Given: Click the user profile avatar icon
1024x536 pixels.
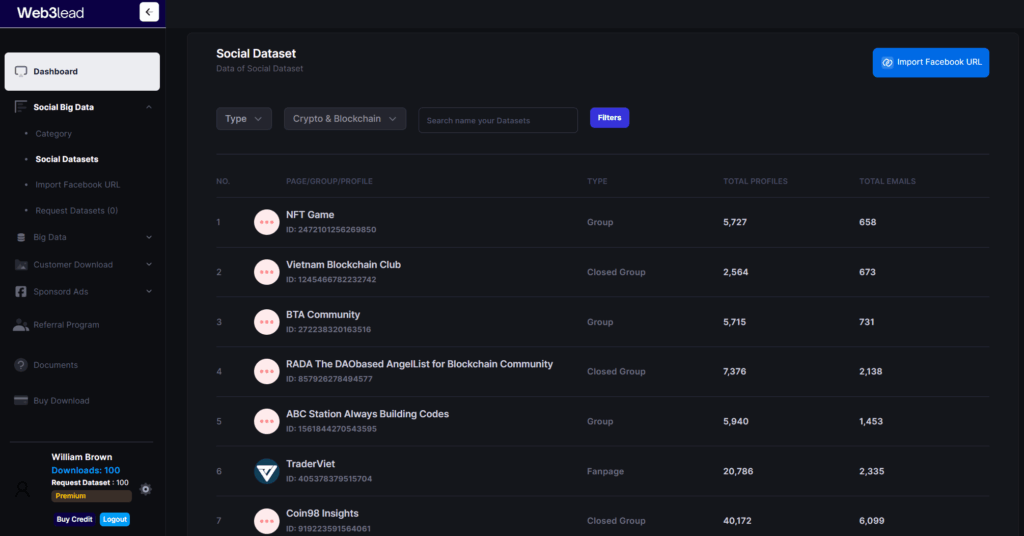Looking at the screenshot, I should point(23,489).
